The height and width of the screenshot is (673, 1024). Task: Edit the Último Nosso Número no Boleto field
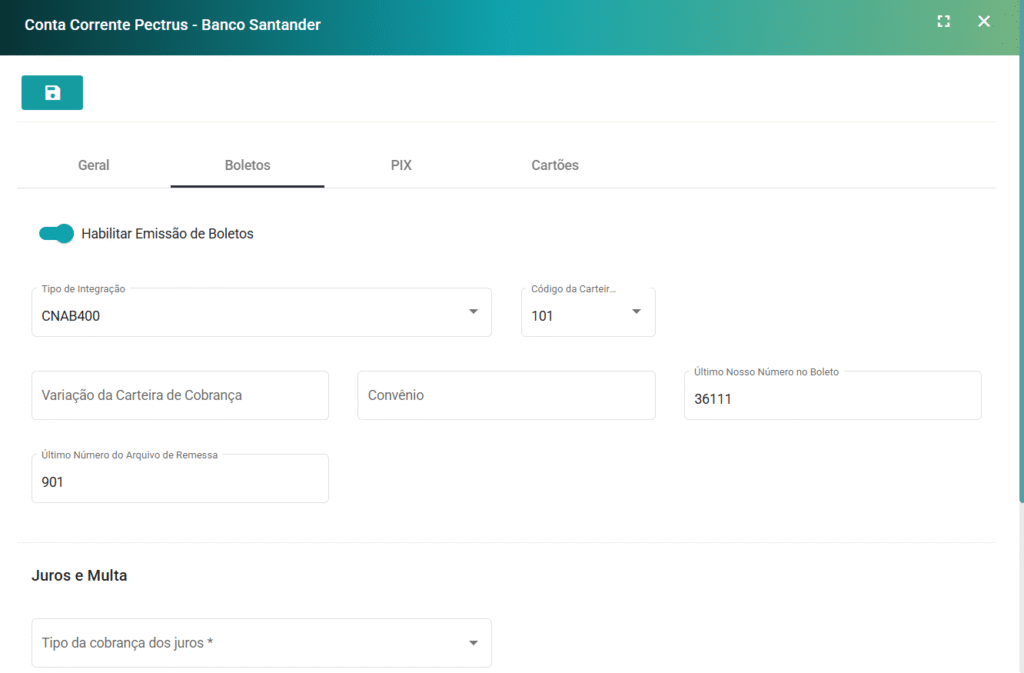(x=832, y=399)
